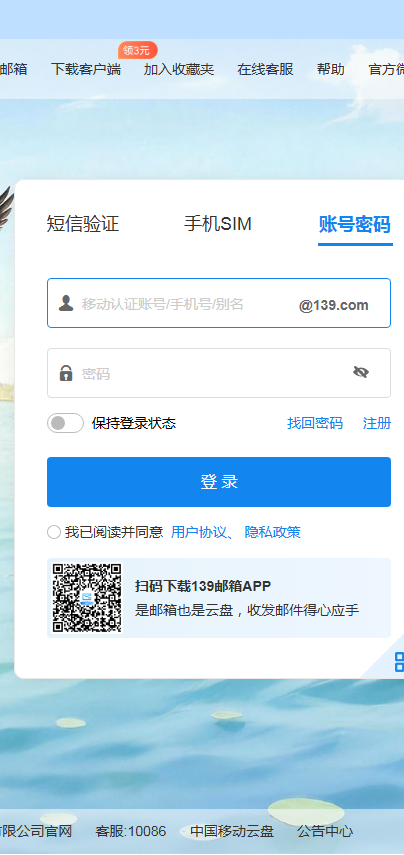Click the user avatar icon in account field
404x855 pixels.
coord(66,303)
